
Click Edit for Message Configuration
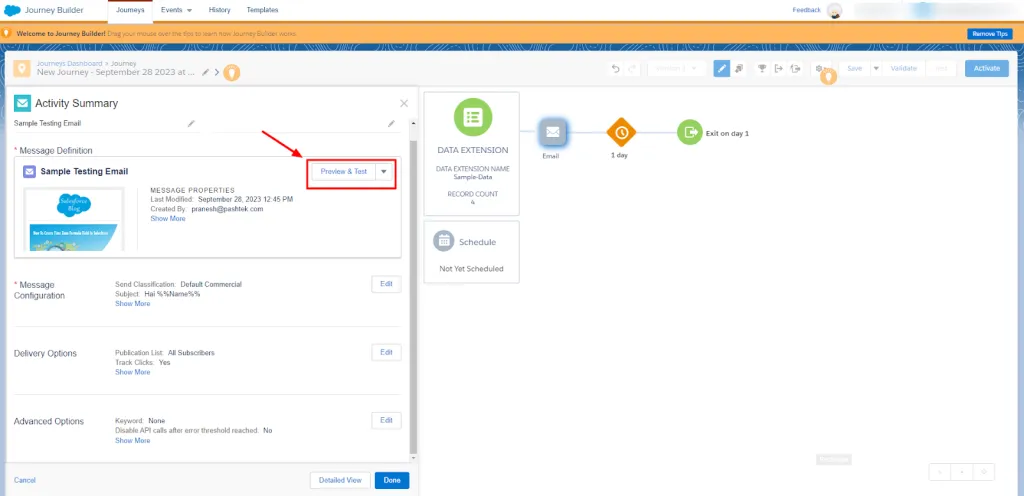386,284
